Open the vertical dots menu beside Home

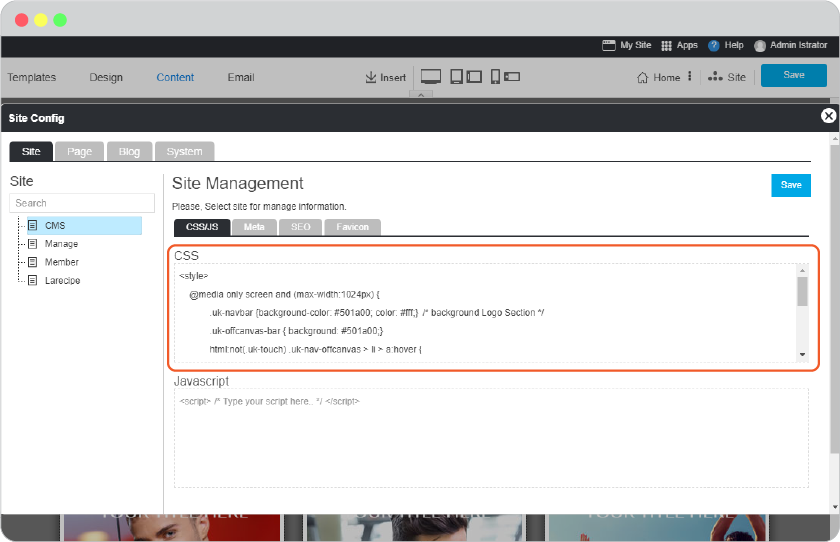pyautogui.click(x=689, y=76)
